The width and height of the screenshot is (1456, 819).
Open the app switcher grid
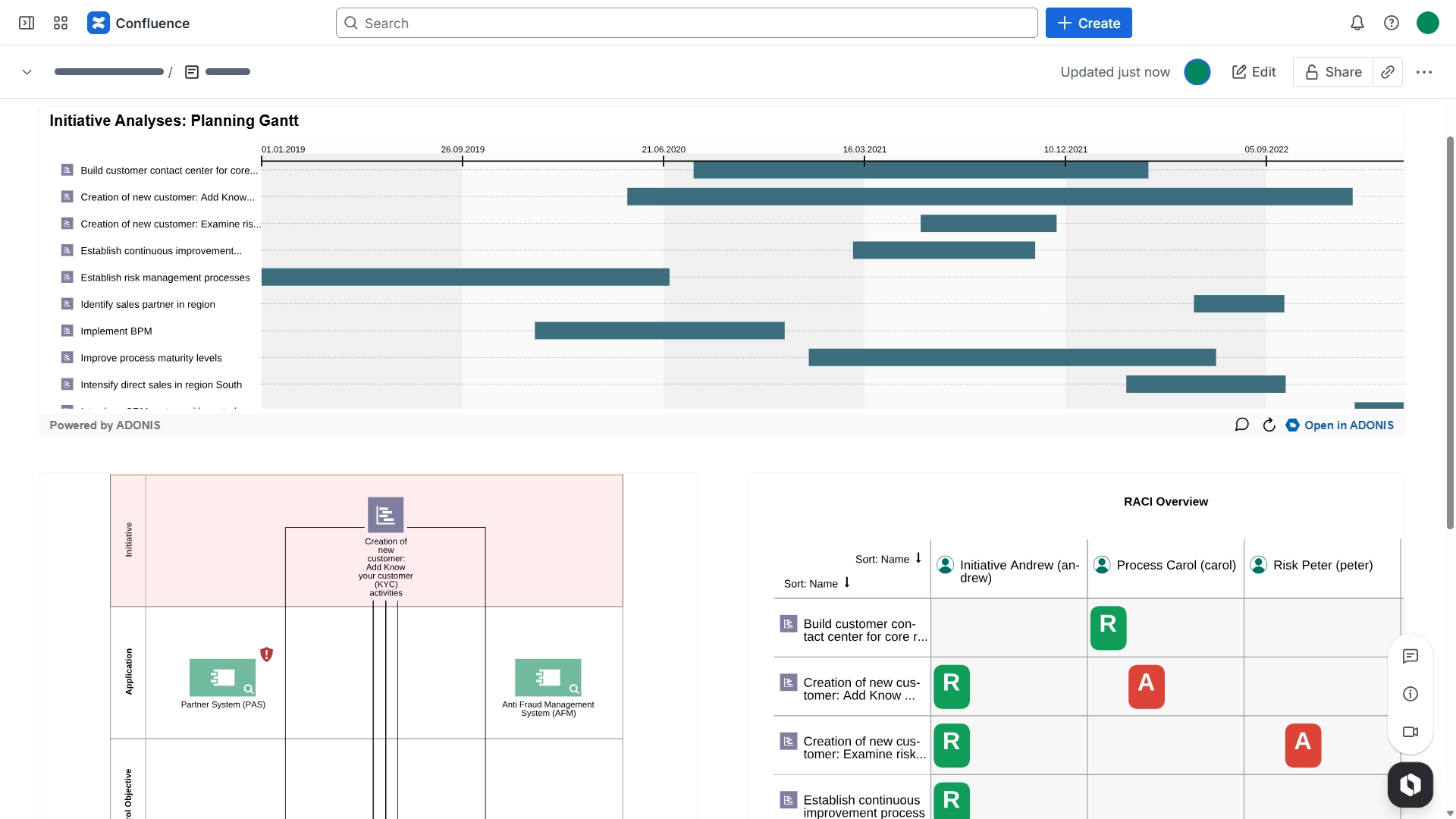61,23
